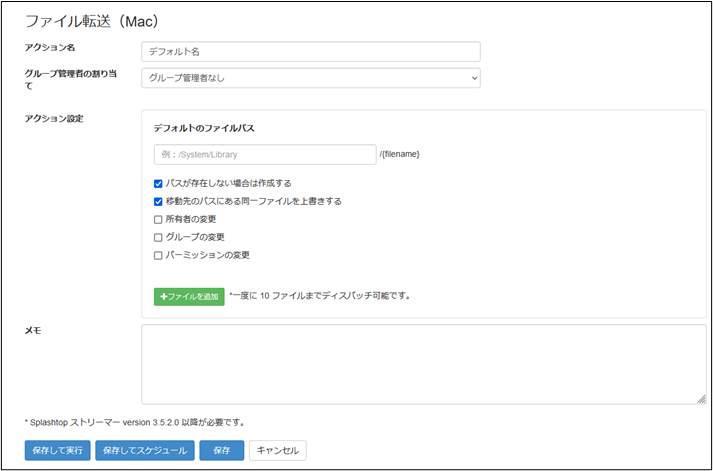Screen dimensions: 713x471
Task: Click the キャンセル button
Action: point(278,451)
